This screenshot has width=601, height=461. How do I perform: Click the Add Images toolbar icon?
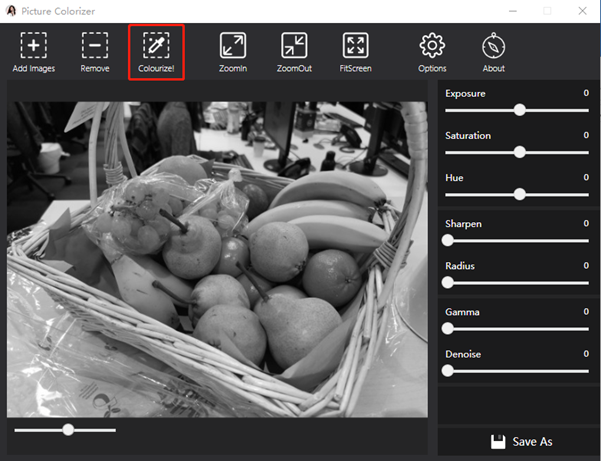point(34,46)
